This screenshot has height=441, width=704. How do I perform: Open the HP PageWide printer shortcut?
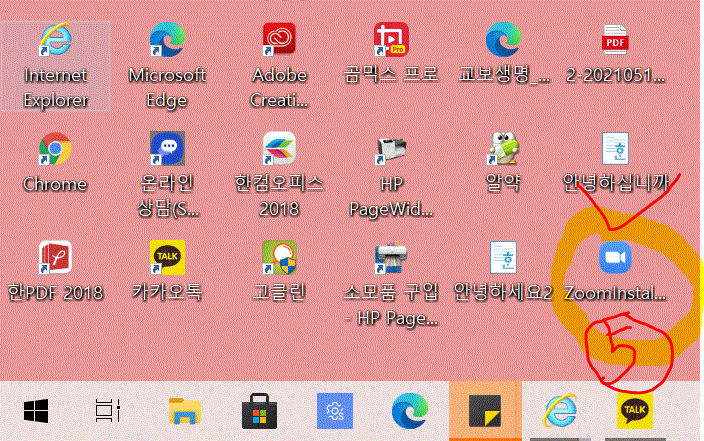click(x=391, y=175)
